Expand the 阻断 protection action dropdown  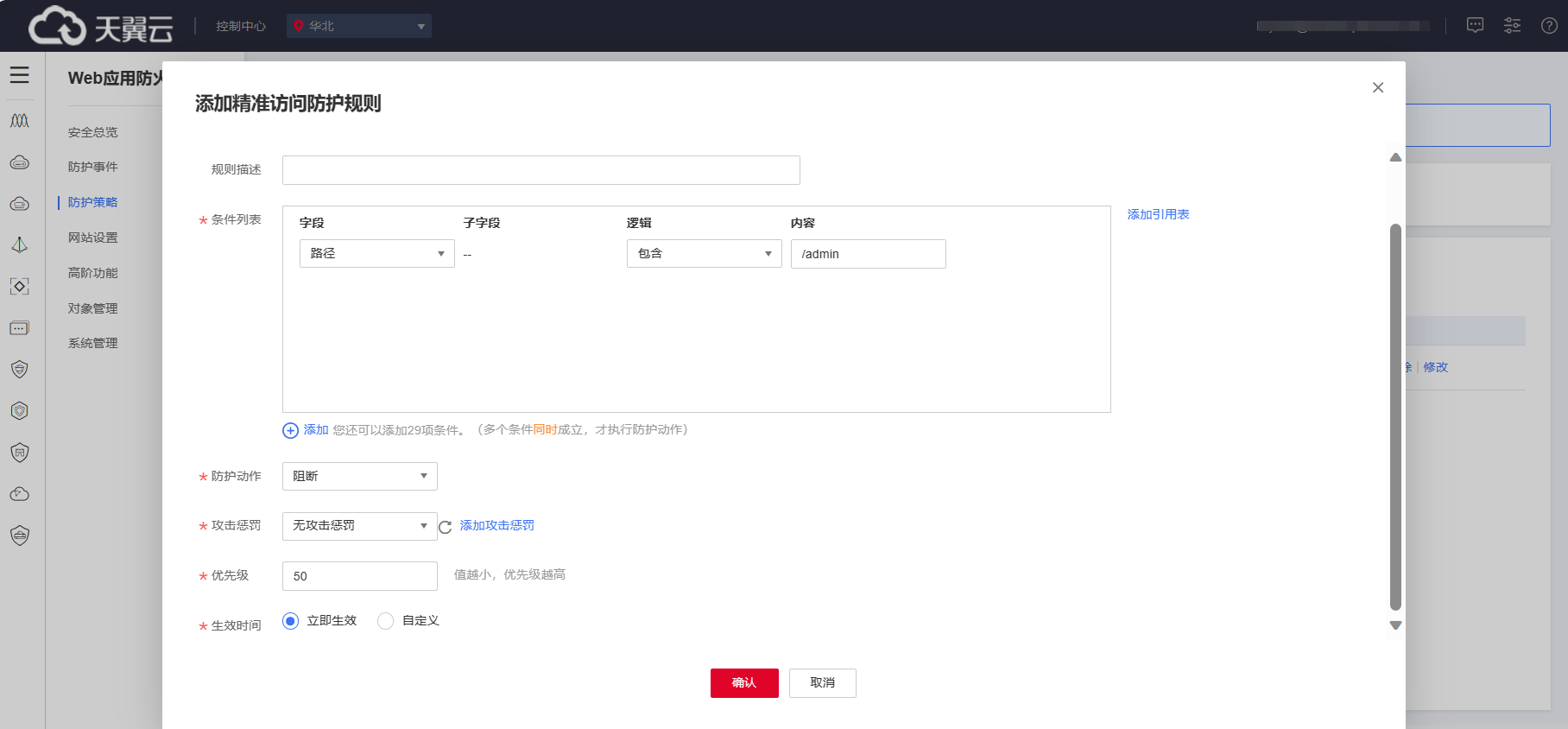pos(359,477)
